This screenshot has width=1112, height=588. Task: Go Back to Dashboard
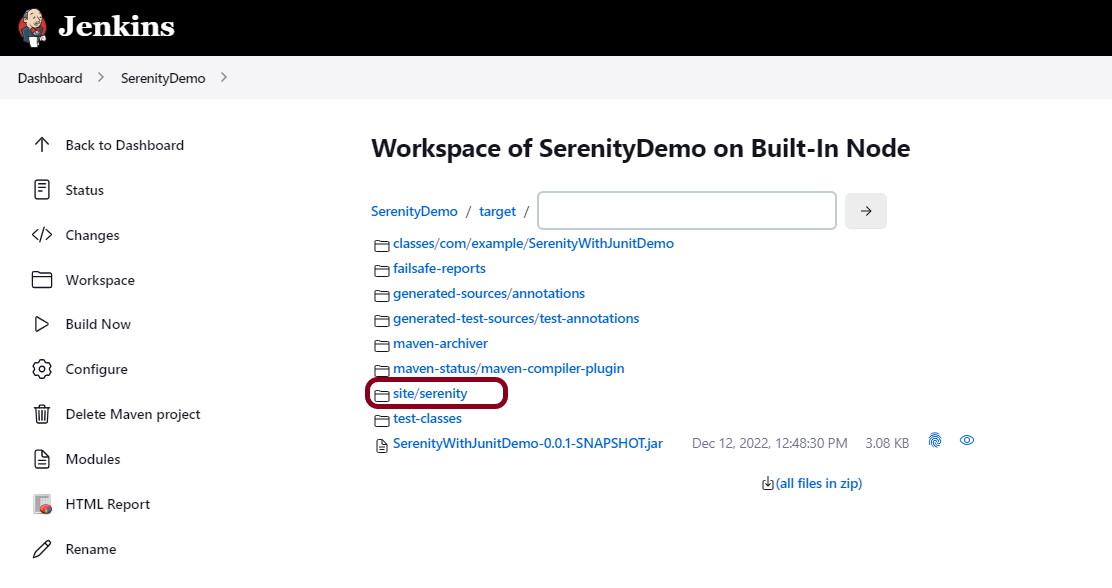pyautogui.click(x=124, y=145)
